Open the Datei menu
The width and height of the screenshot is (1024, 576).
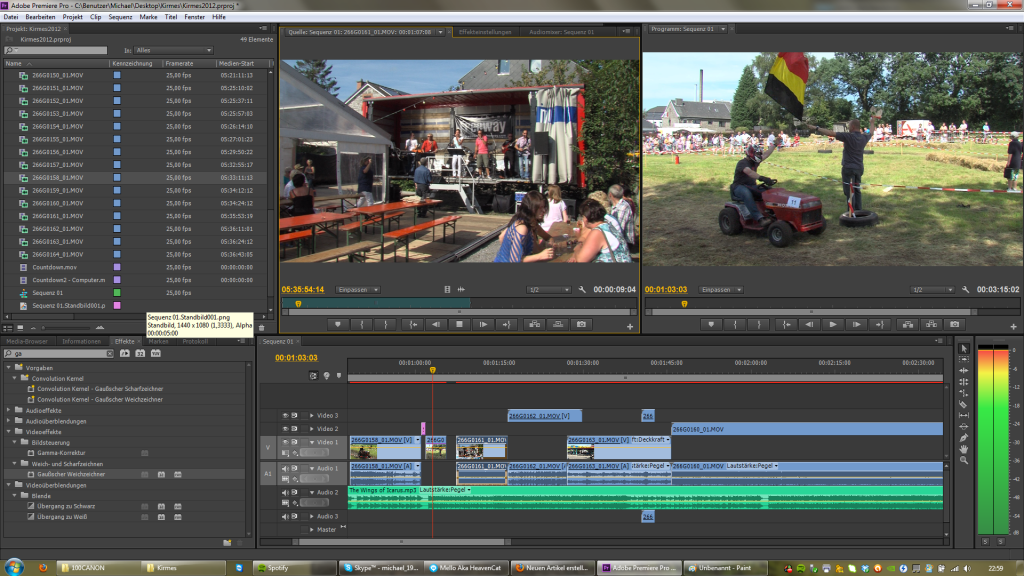tap(11, 17)
